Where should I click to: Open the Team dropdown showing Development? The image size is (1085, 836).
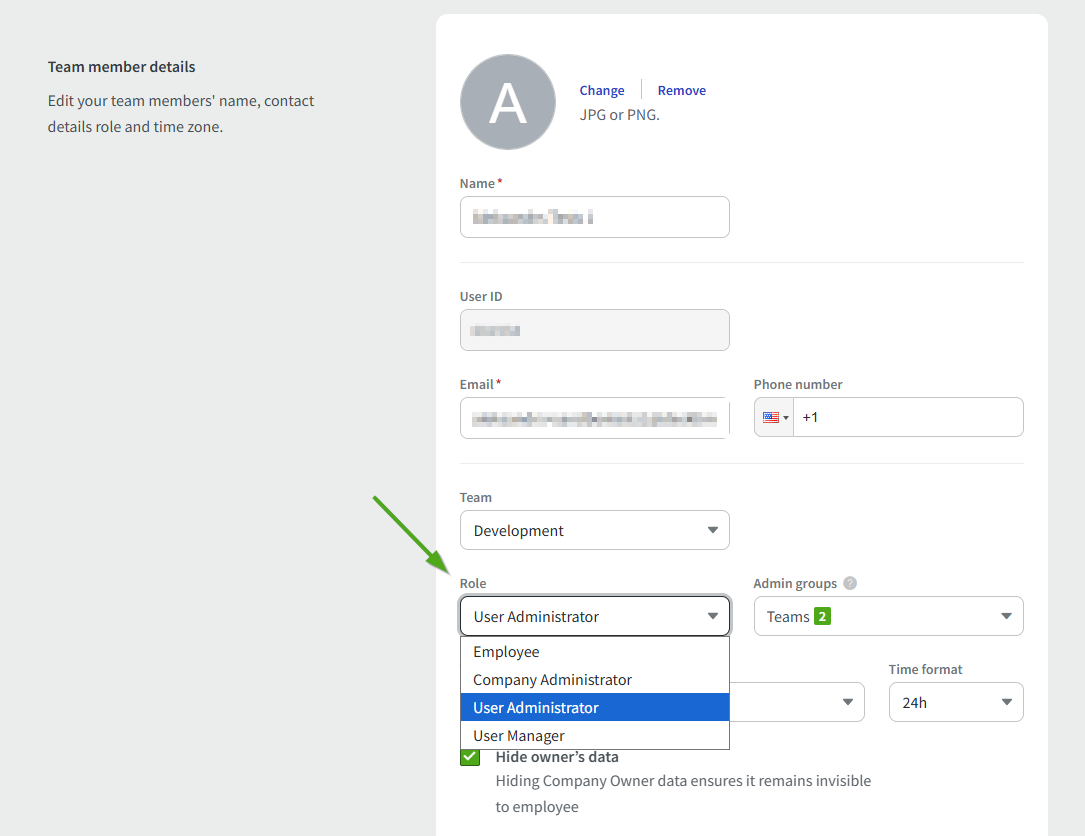594,530
